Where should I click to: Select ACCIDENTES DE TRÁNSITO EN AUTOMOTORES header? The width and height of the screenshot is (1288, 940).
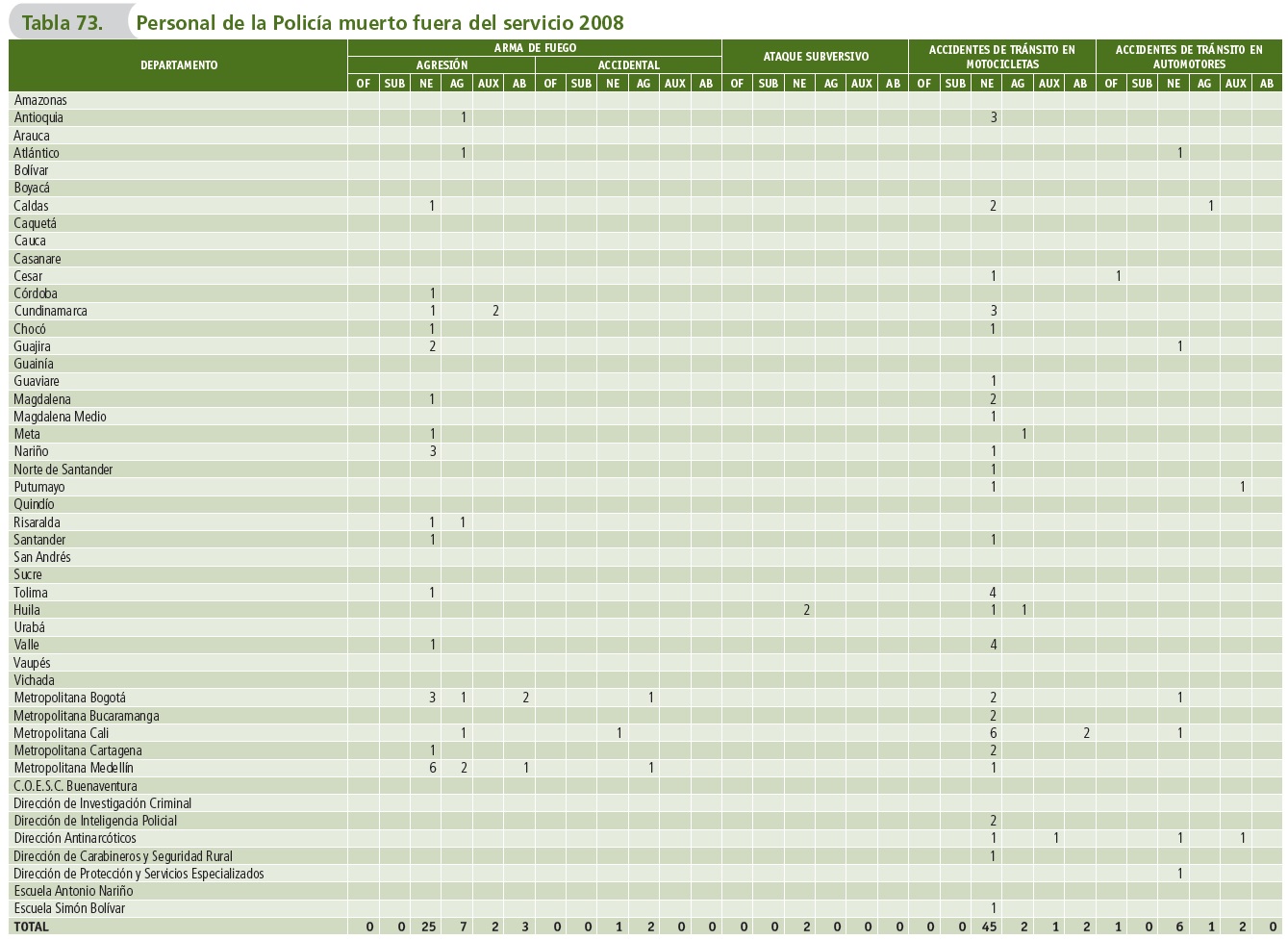[x=1189, y=57]
